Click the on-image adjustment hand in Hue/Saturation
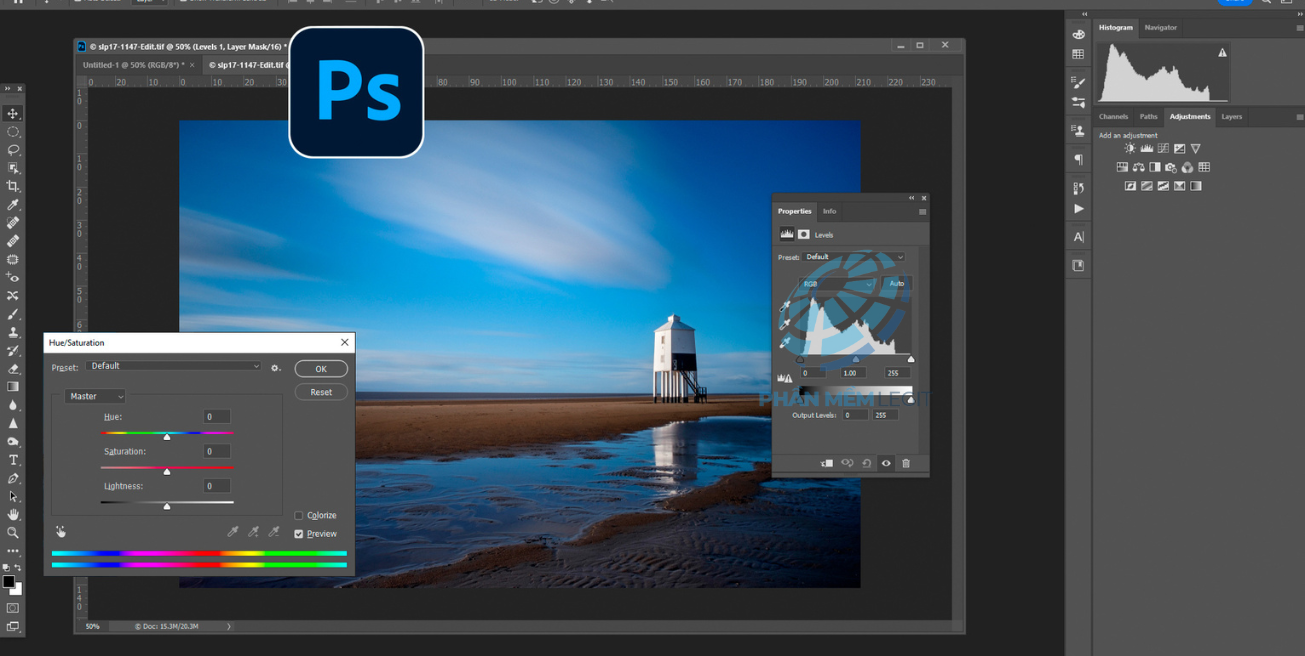The width and height of the screenshot is (1305, 656). click(60, 532)
